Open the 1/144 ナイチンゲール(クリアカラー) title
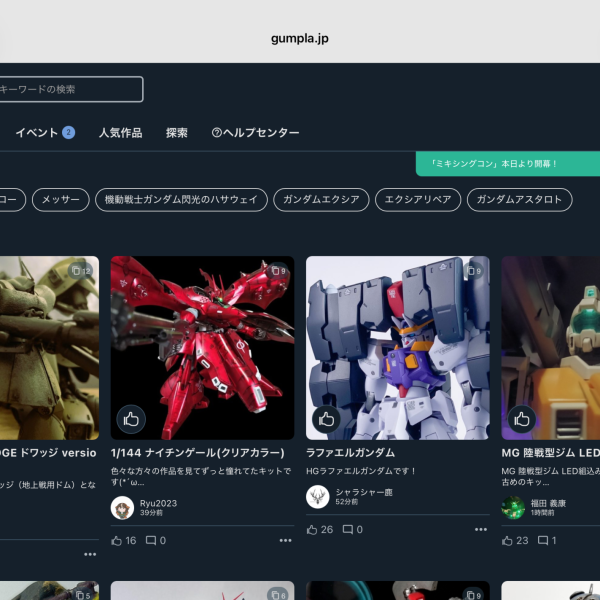600x600 pixels. coord(197,453)
